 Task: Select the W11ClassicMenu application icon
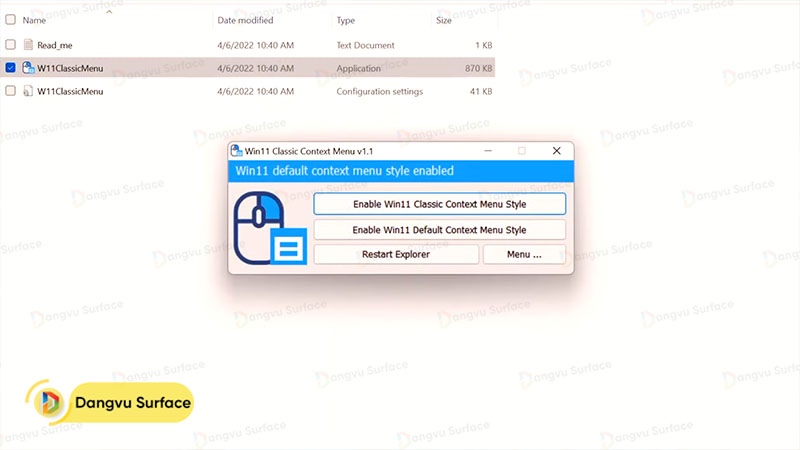[28, 67]
